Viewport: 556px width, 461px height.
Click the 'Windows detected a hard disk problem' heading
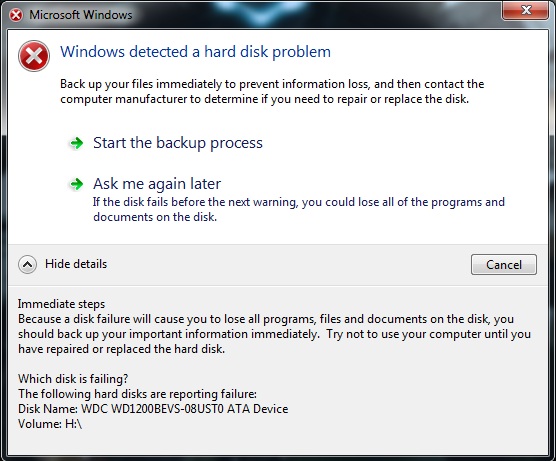coord(195,52)
